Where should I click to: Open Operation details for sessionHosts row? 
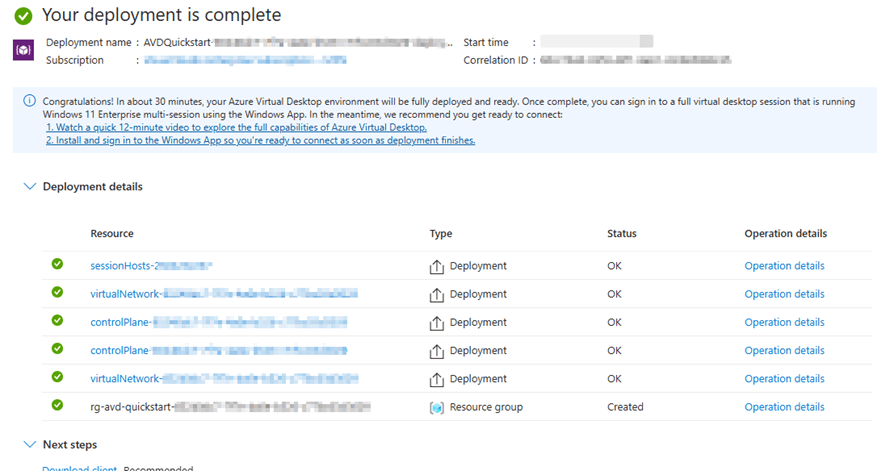coord(784,266)
